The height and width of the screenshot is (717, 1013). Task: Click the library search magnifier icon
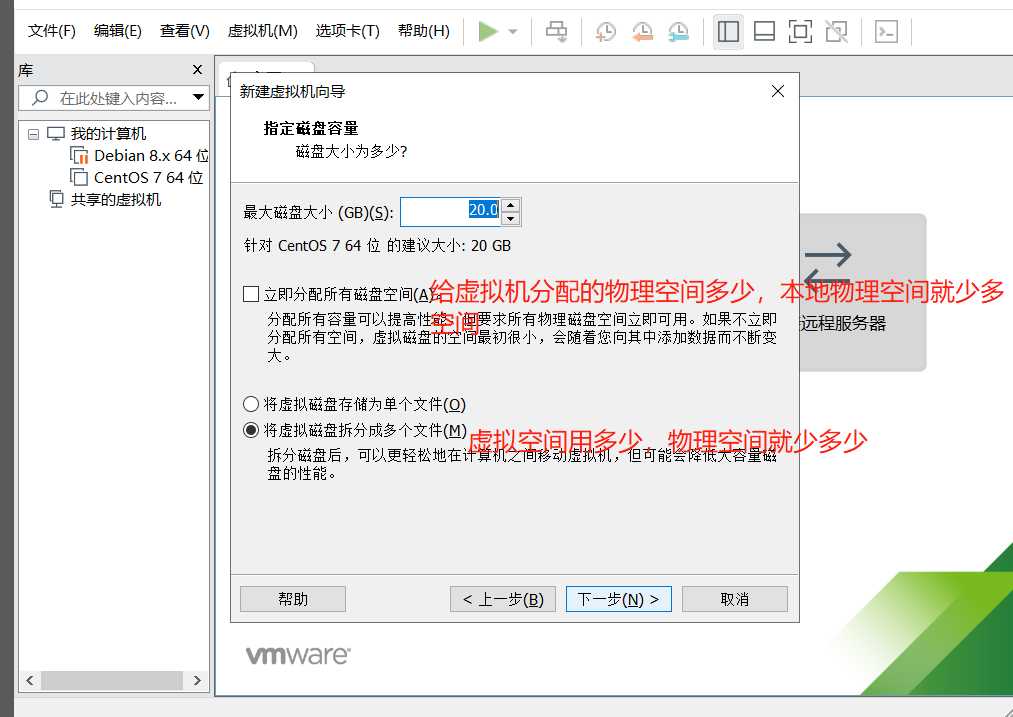40,98
